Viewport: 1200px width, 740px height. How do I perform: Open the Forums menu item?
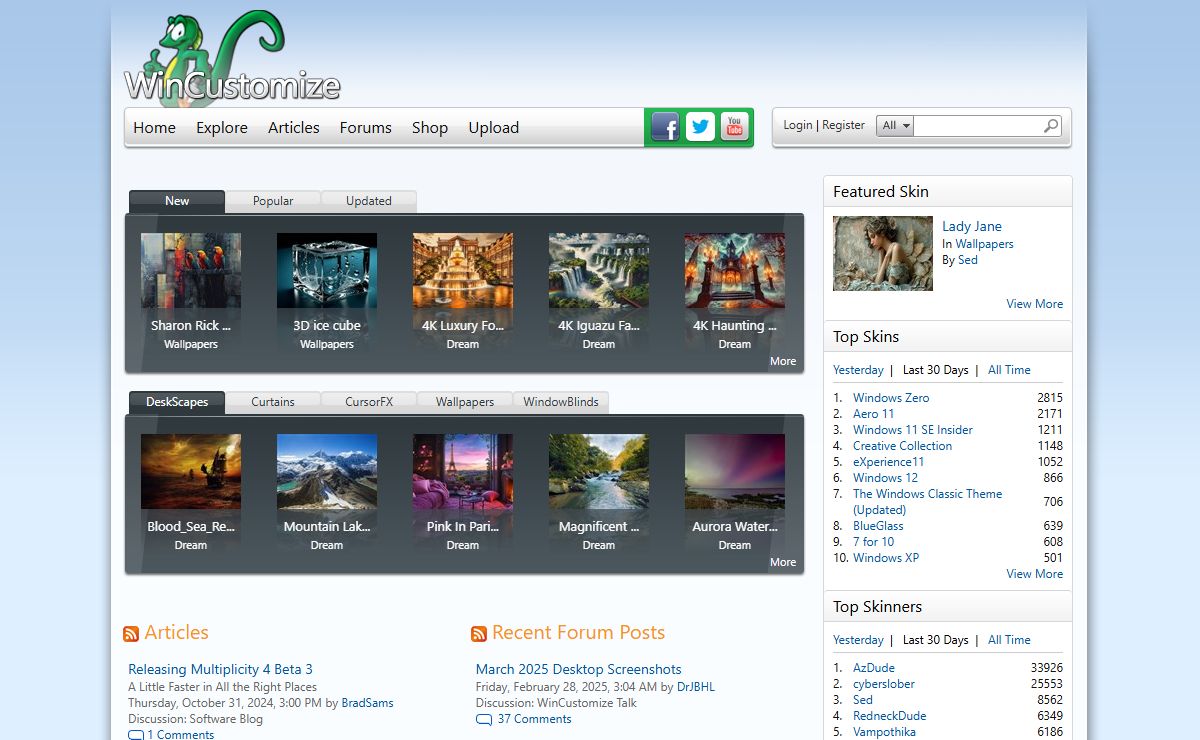[366, 128]
